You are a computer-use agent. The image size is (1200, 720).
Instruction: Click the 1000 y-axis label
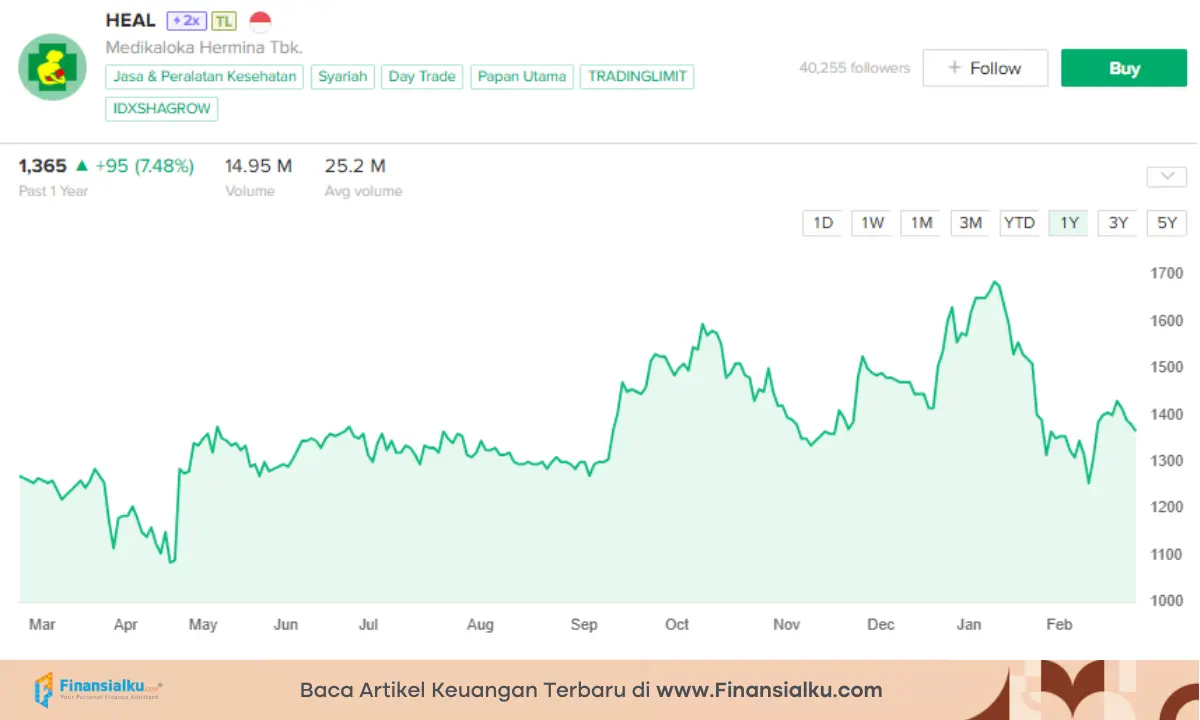point(1166,601)
